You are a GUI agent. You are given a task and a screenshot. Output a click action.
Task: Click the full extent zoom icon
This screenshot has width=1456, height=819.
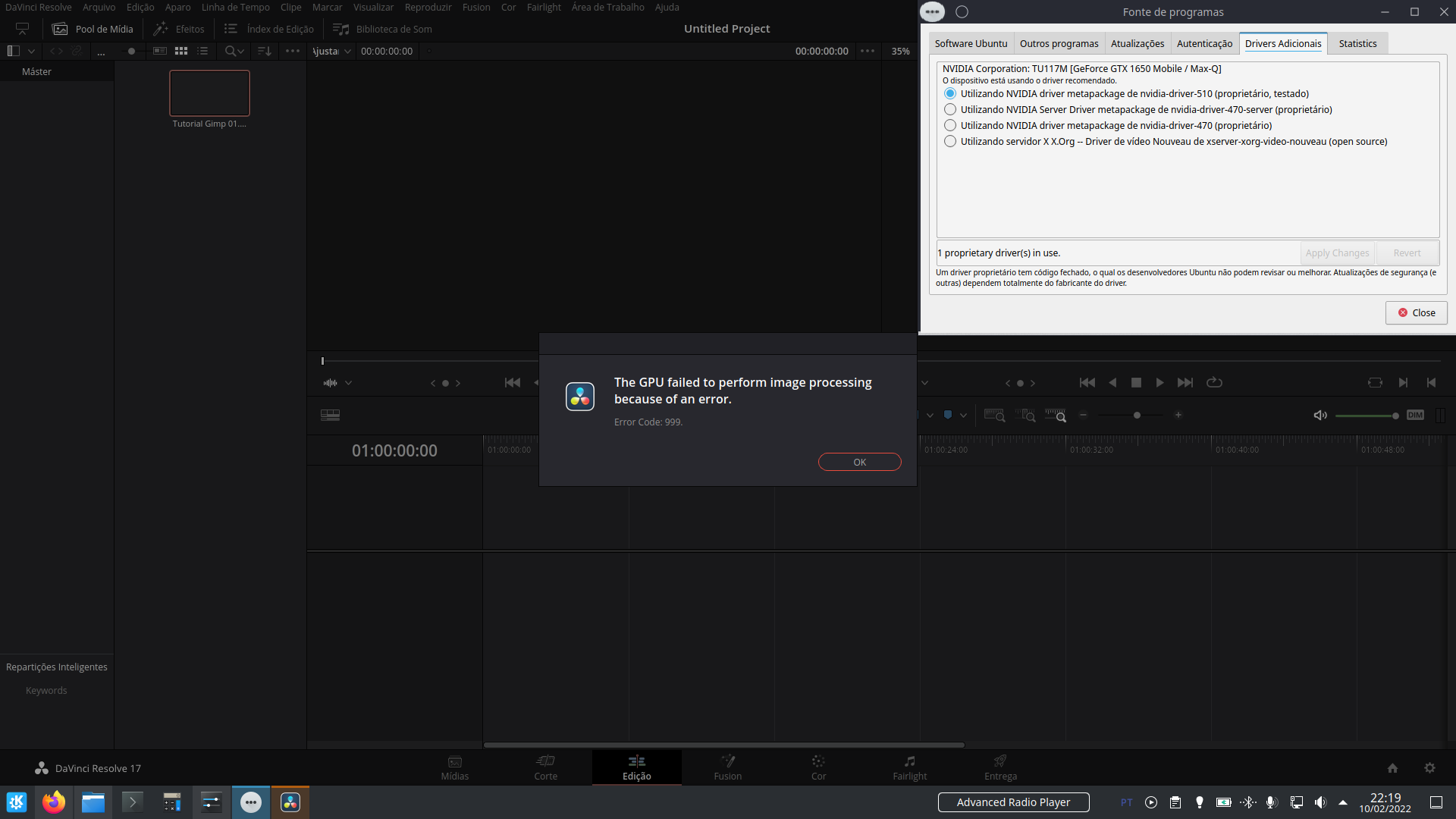point(994,415)
